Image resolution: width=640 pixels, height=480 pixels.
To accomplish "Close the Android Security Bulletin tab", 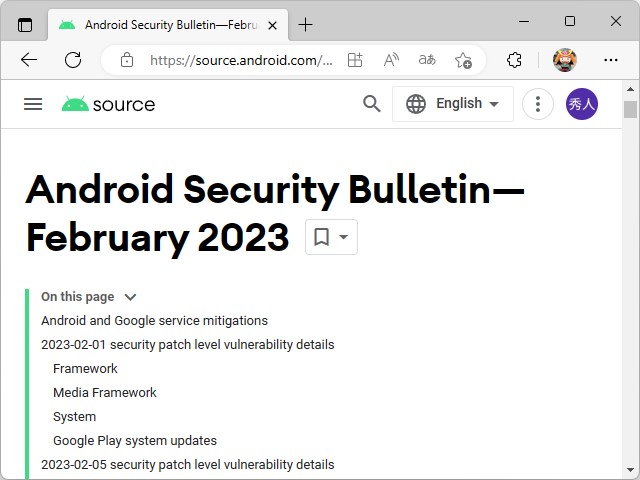I will pyautogui.click(x=272, y=25).
